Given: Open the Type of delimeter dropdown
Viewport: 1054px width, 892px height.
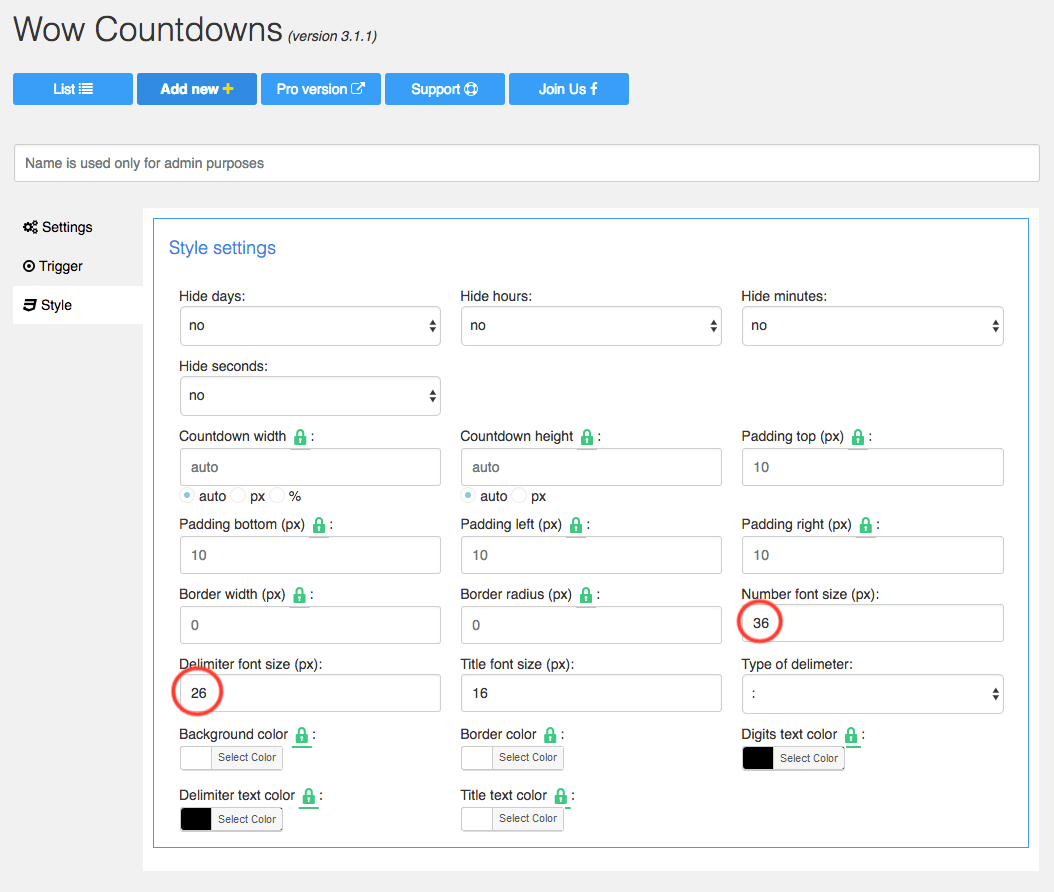Looking at the screenshot, I should (x=873, y=694).
